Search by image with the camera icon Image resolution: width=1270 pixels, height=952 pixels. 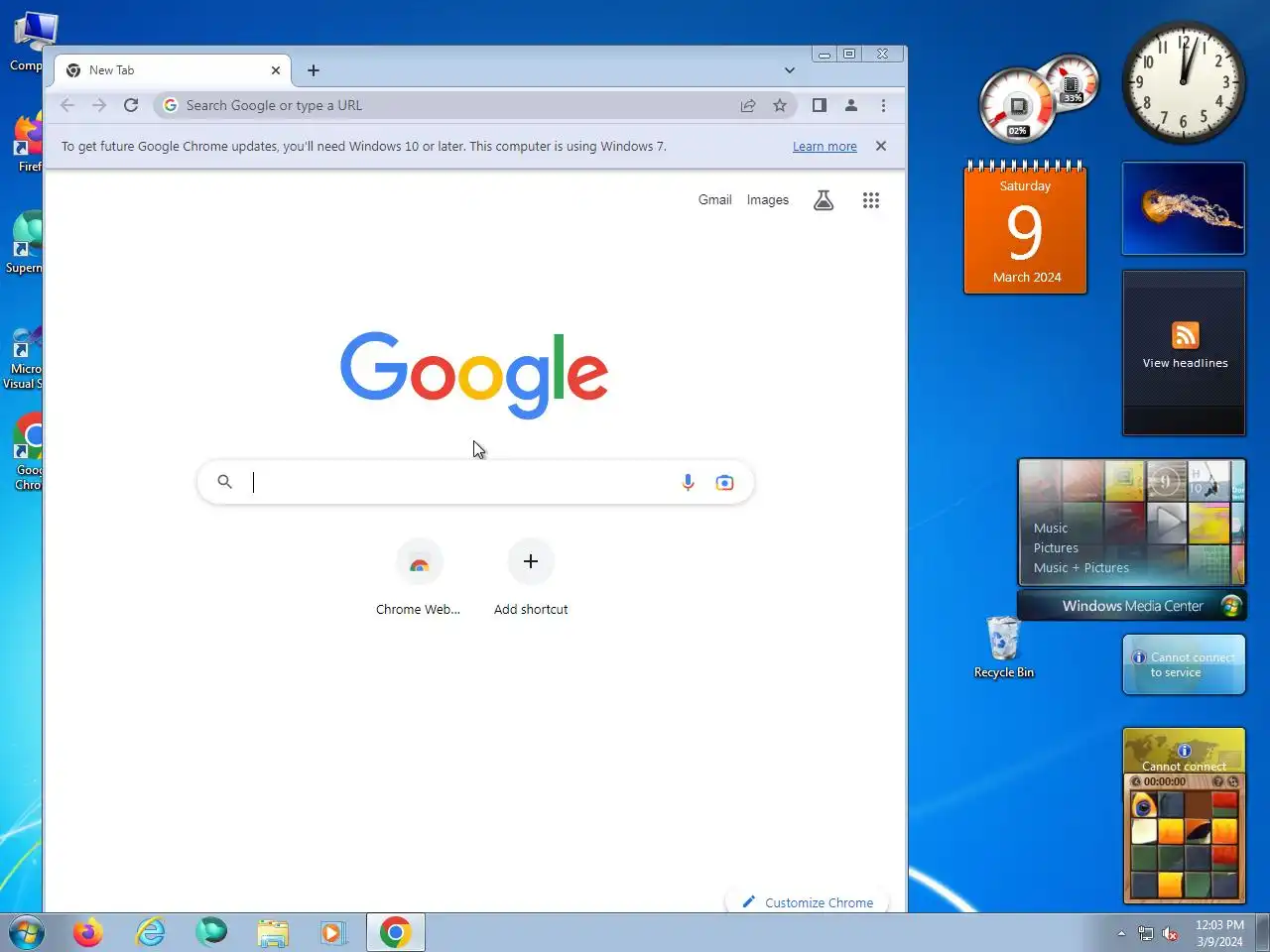click(725, 482)
